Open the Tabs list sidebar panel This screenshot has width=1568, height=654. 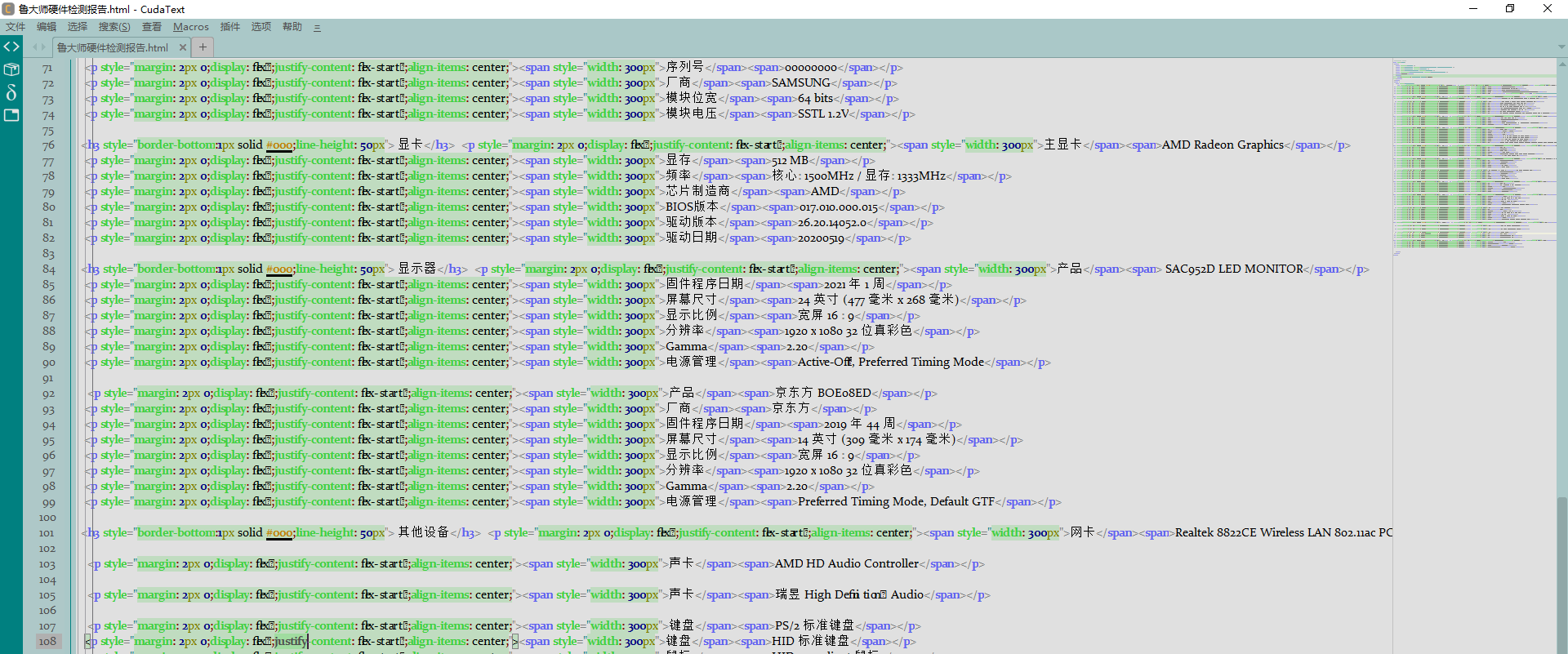point(11,115)
